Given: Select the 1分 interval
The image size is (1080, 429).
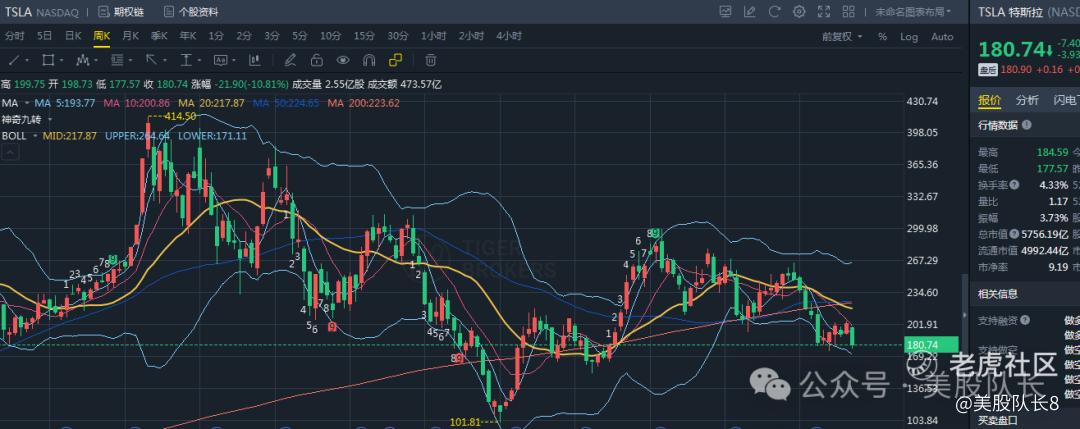Looking at the screenshot, I should coord(216,36).
